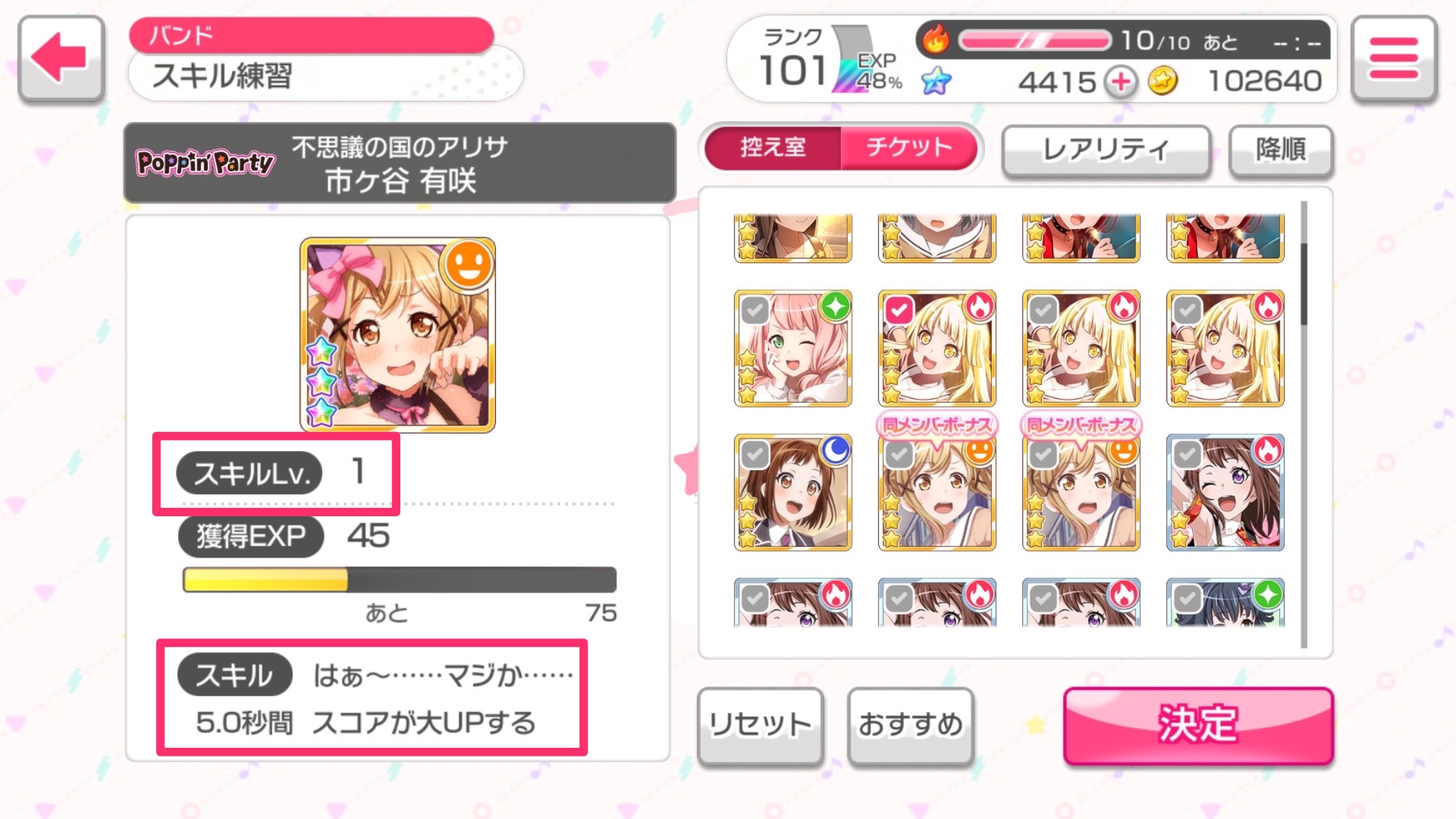The height and width of the screenshot is (819, 1456).
Task: Tap the orange smiley attribute icon on Arisa's card
Action: coord(468,264)
